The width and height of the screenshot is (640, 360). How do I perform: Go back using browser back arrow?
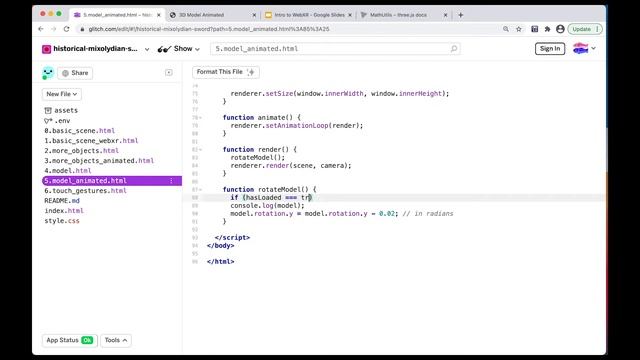point(41,29)
